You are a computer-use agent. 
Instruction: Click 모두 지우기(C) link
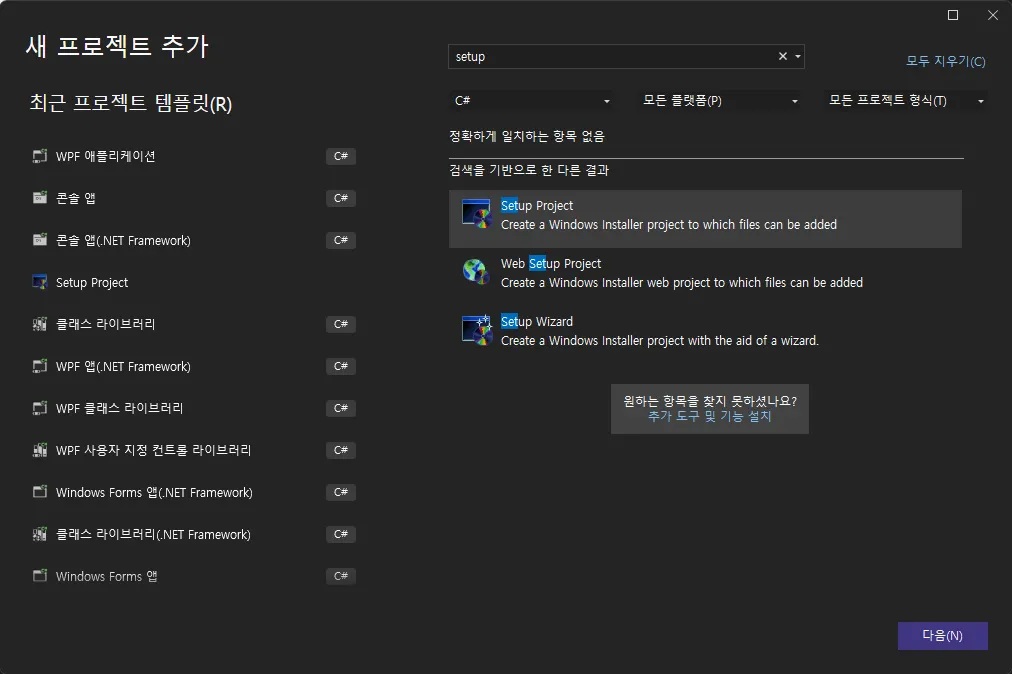(x=946, y=61)
